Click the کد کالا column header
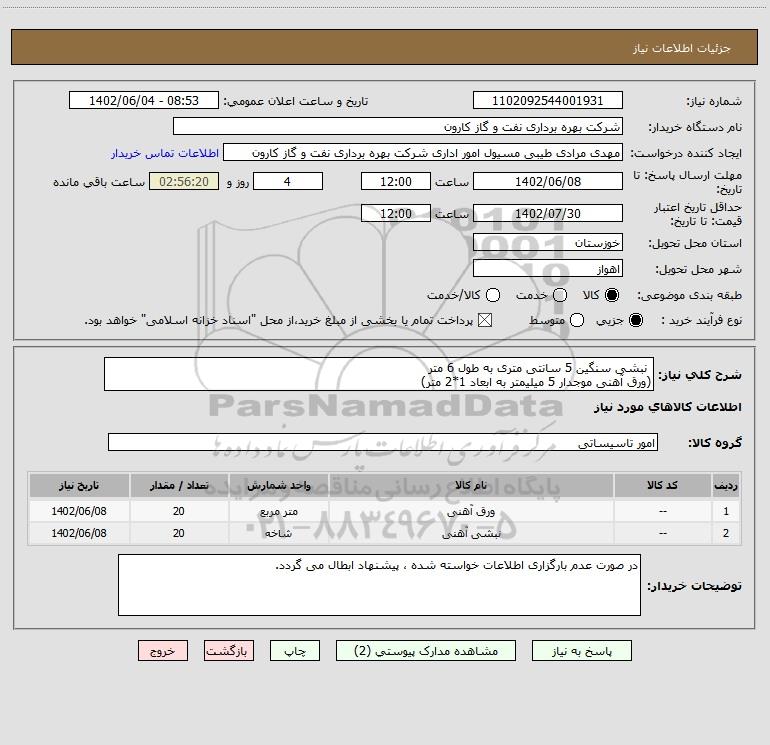Screen dimensions: 770x745 pyautogui.click(x=662, y=486)
